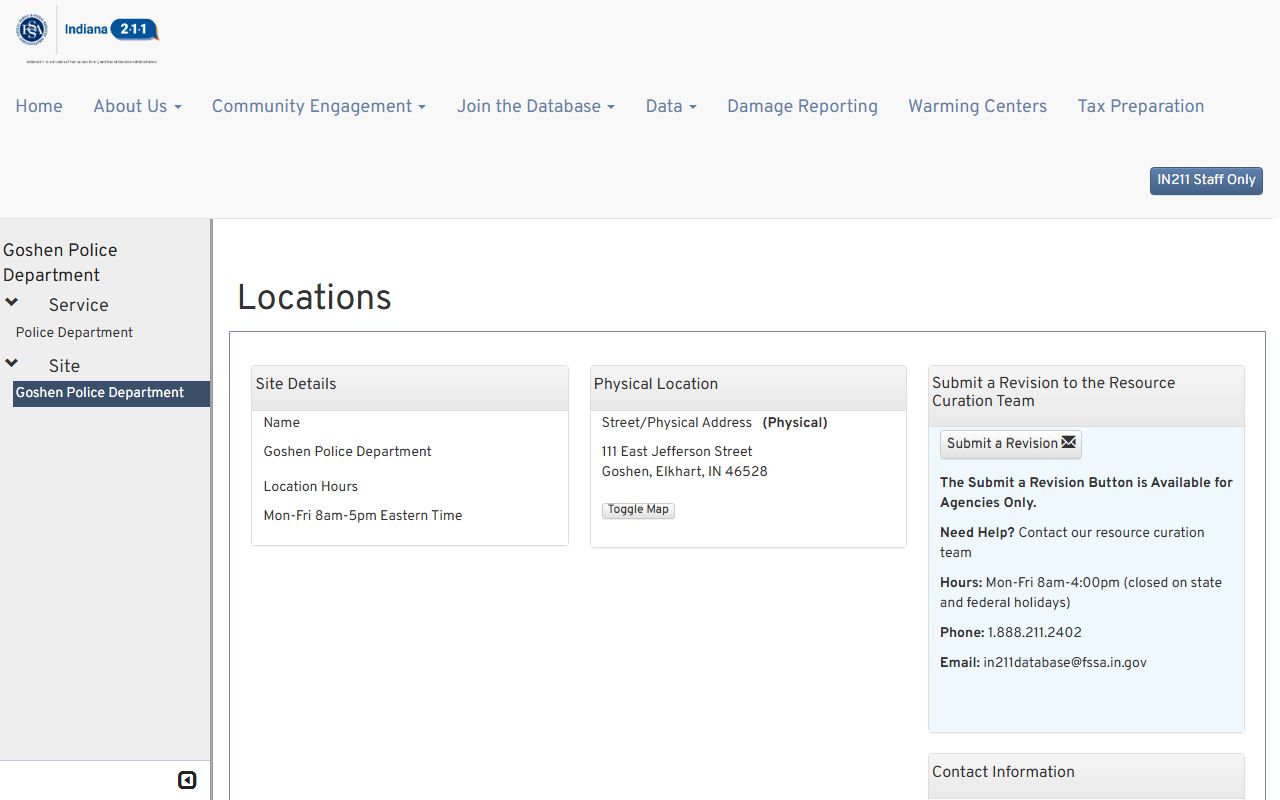Image resolution: width=1280 pixels, height=800 pixels.
Task: Open the About Us dropdown menu
Action: [x=138, y=106]
